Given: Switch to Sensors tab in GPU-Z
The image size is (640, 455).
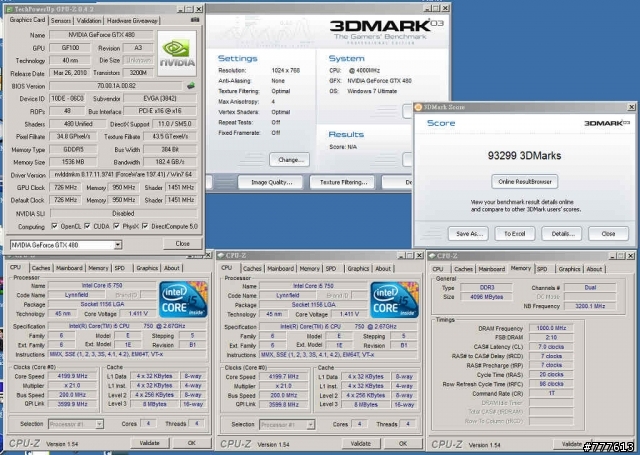Looking at the screenshot, I should (61, 20).
